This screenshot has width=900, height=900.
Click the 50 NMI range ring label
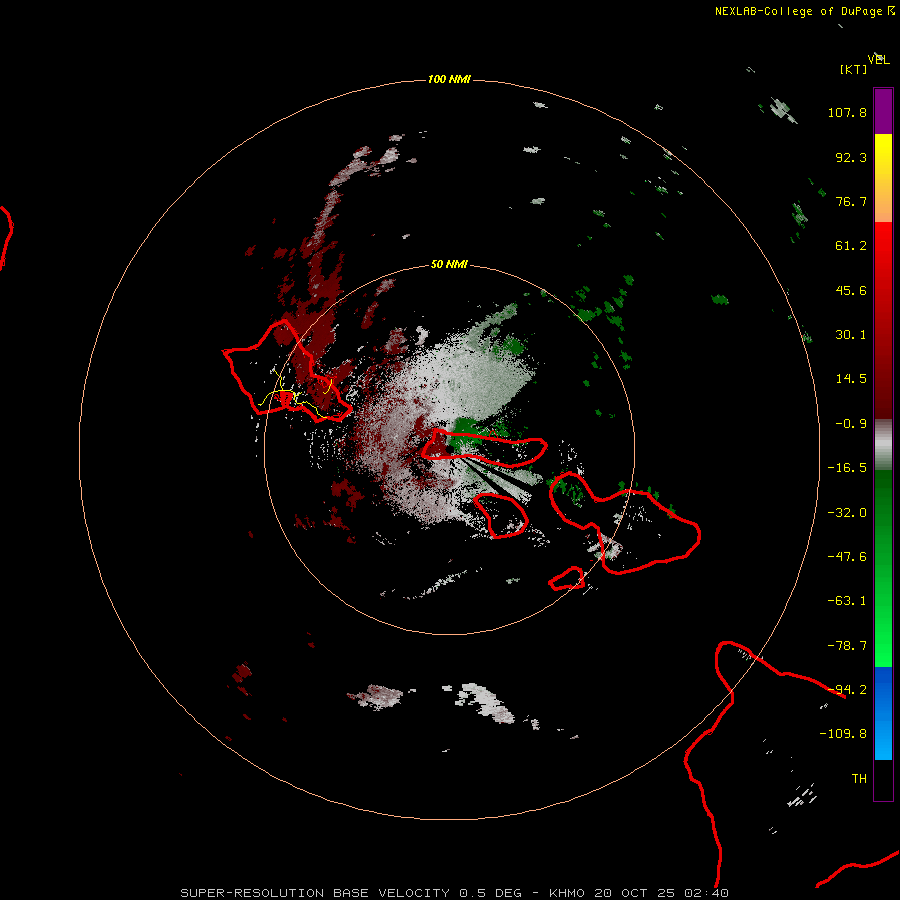click(449, 264)
